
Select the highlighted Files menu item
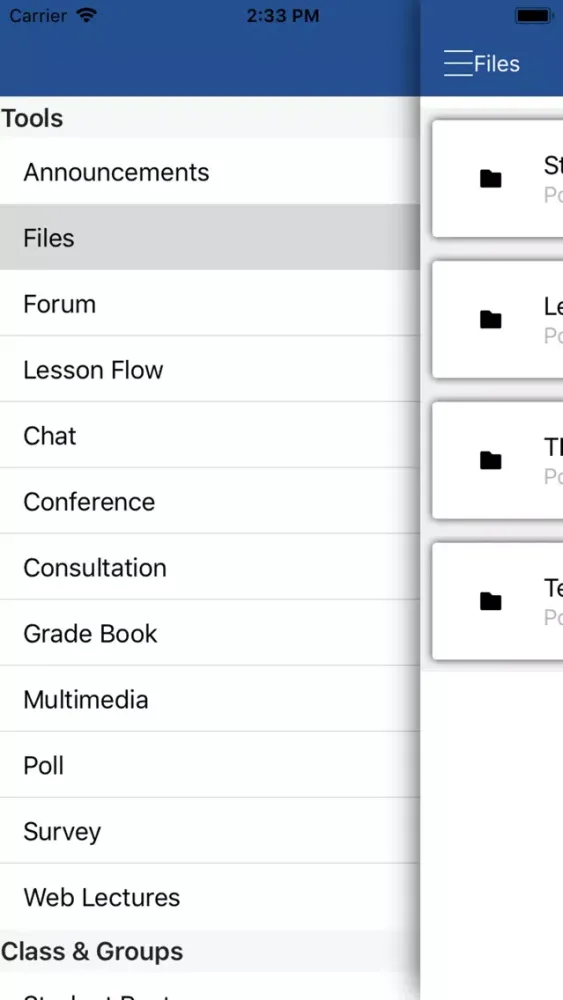(210, 237)
